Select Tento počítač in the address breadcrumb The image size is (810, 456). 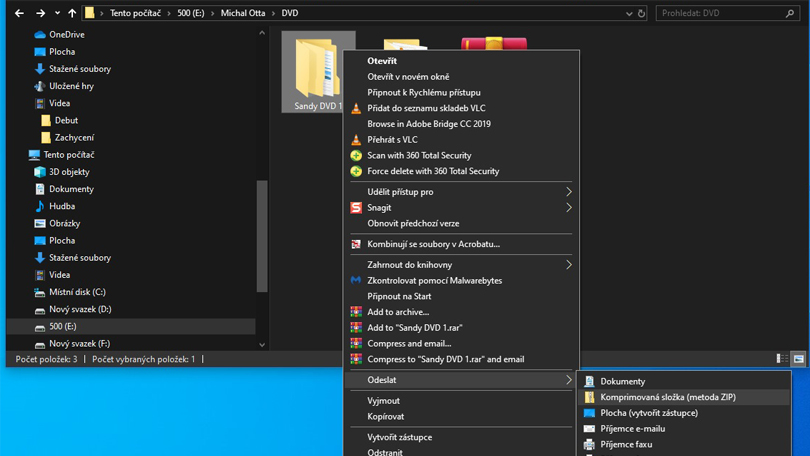pyautogui.click(x=135, y=13)
